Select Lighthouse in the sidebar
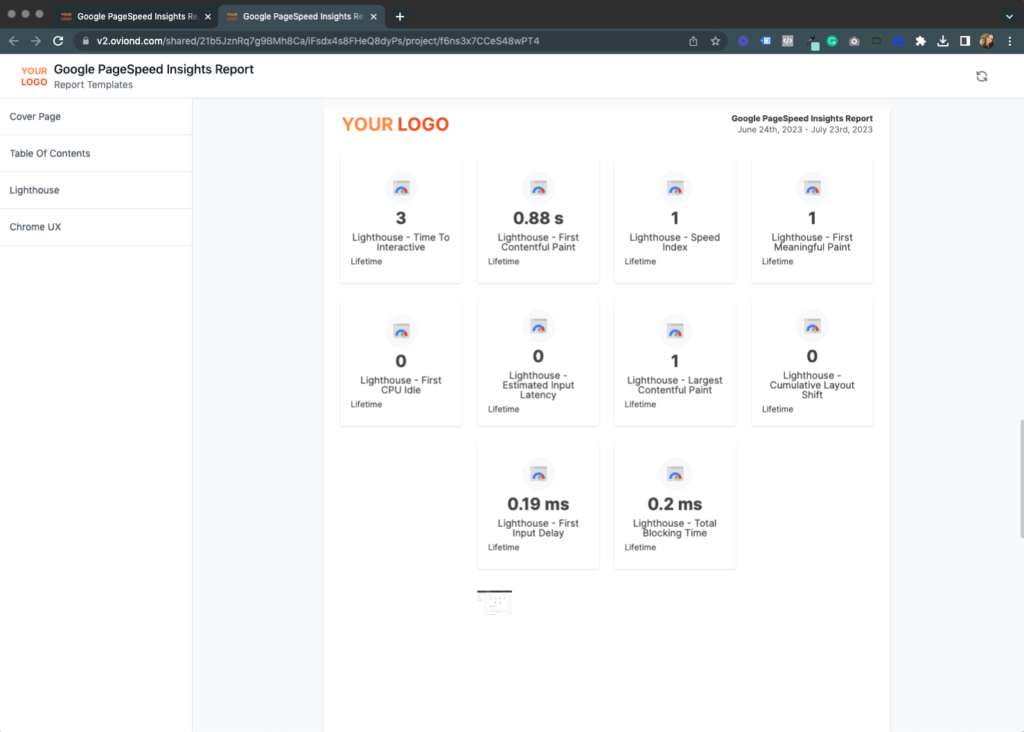The width and height of the screenshot is (1024, 732). pos(96,190)
